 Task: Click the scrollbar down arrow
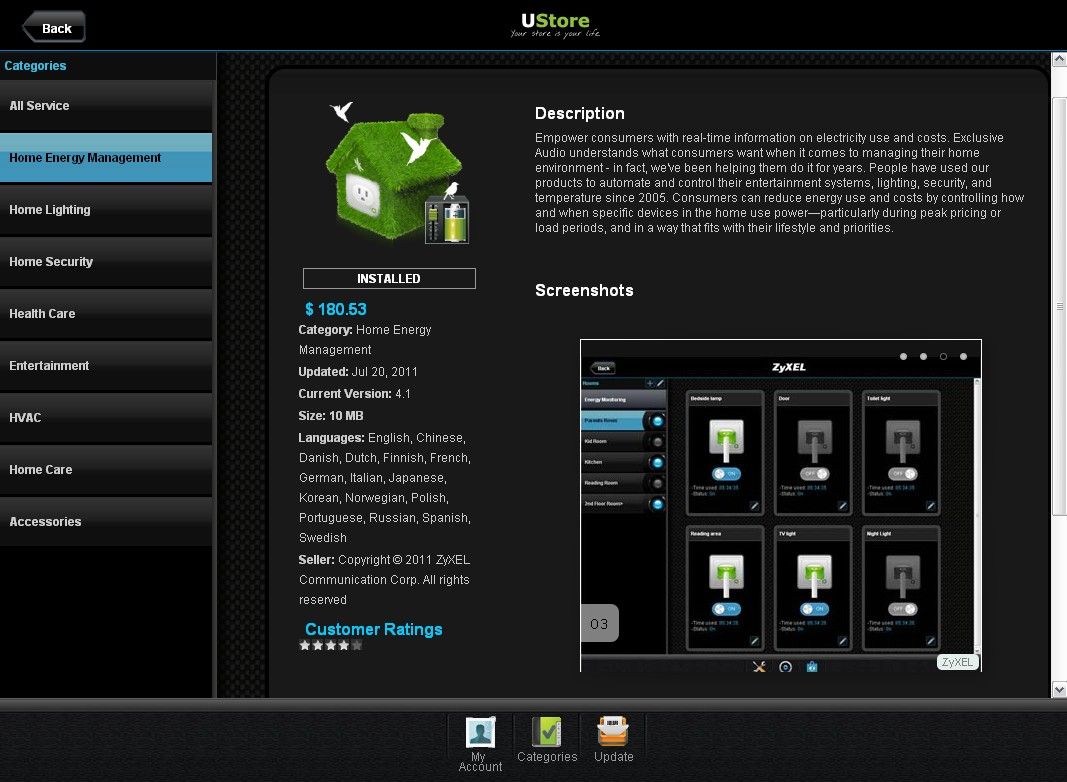click(x=1060, y=690)
